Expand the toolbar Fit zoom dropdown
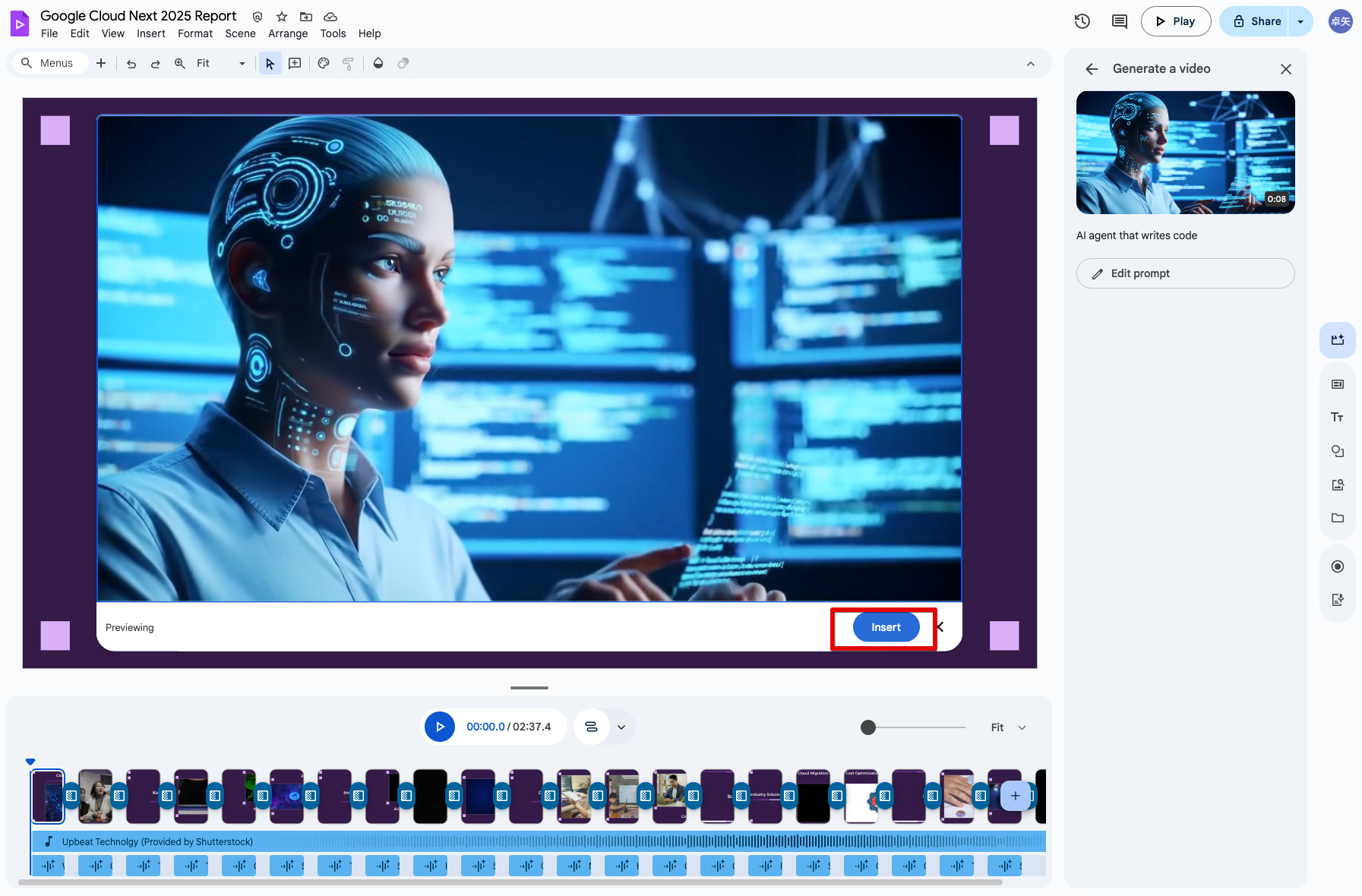This screenshot has height=896, width=1362. [x=242, y=64]
